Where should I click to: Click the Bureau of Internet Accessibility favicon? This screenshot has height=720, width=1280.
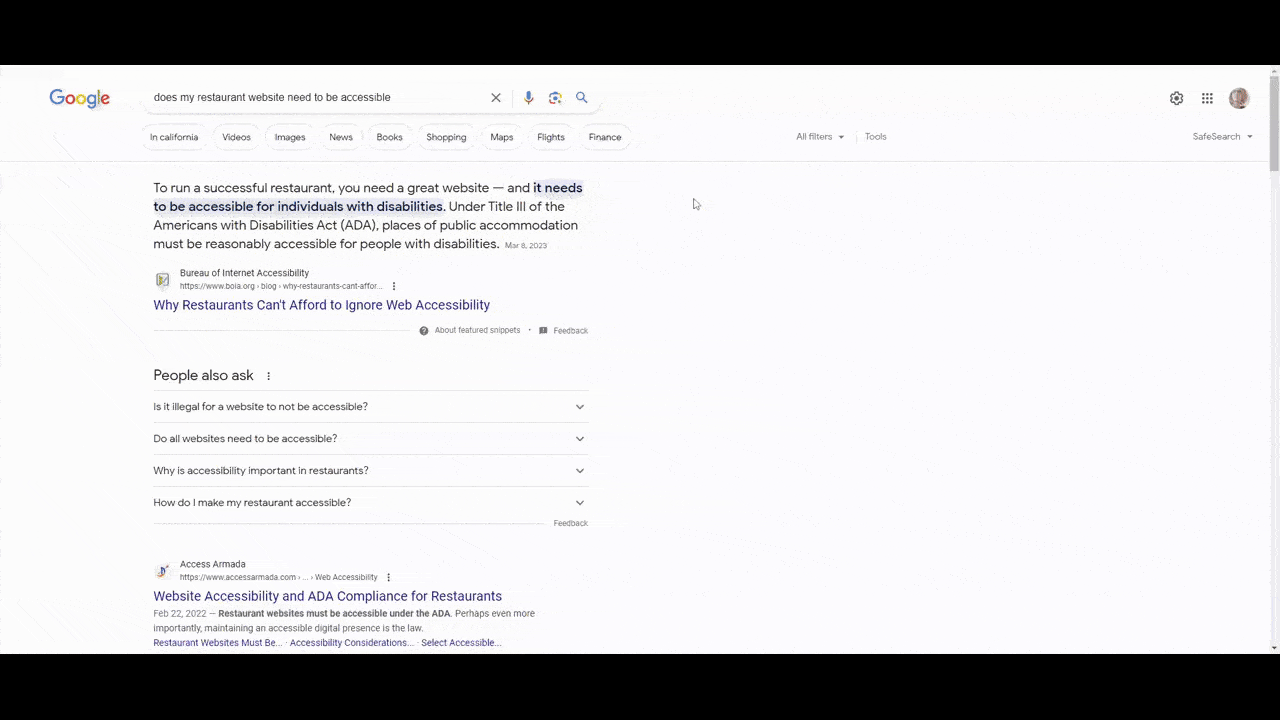[x=162, y=280]
